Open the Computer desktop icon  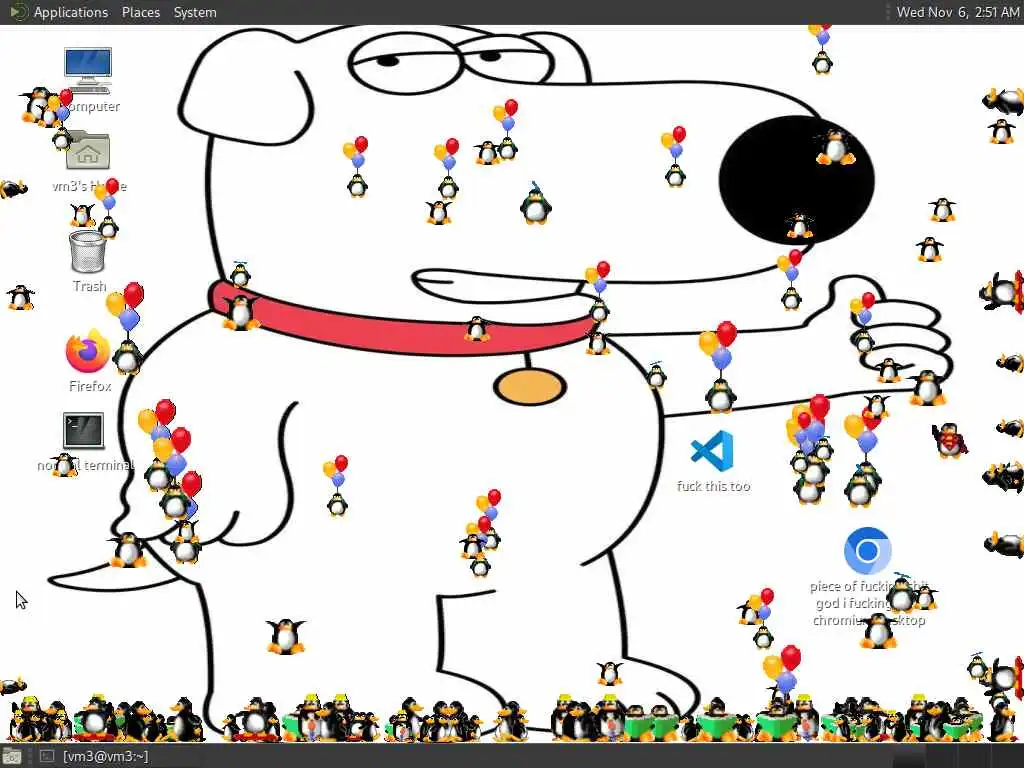88,69
